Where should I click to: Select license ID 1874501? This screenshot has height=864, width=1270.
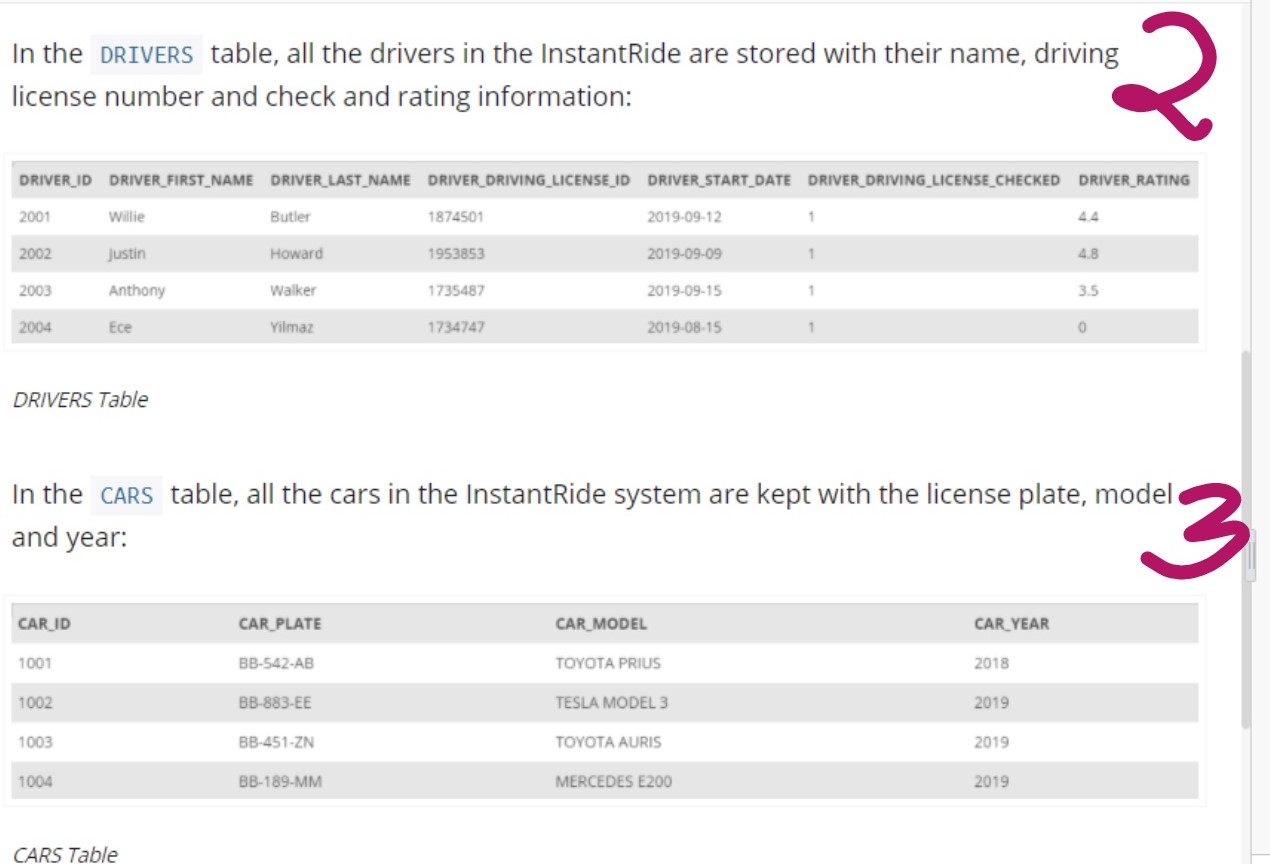point(456,217)
